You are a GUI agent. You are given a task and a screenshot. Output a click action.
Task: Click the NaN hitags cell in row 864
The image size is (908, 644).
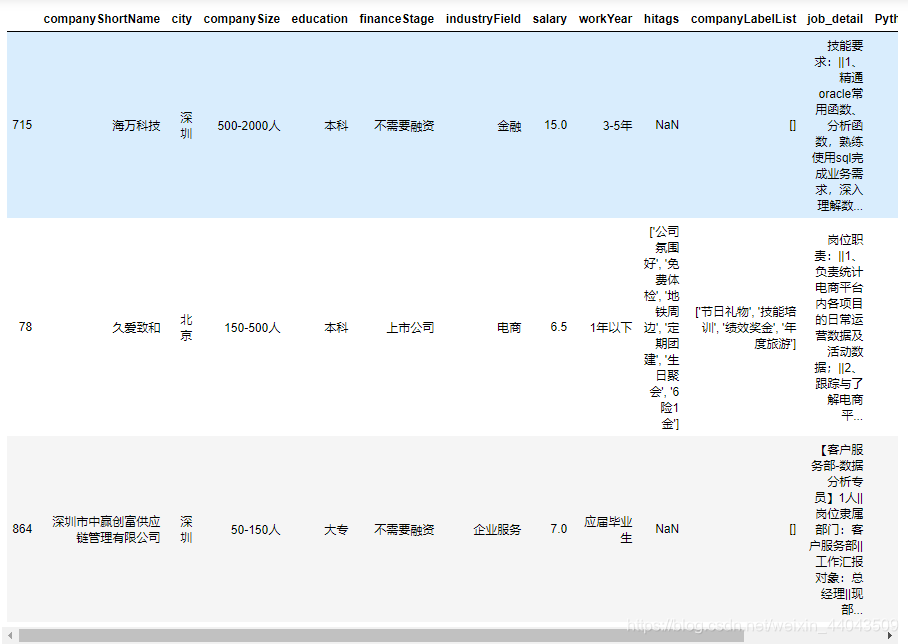point(667,529)
